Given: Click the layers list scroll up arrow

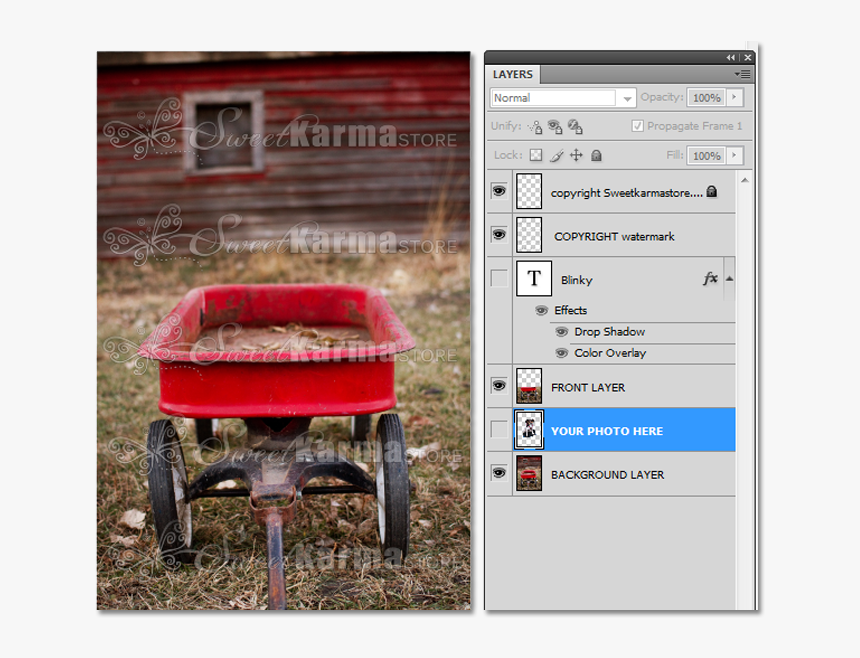Looking at the screenshot, I should click(x=744, y=180).
